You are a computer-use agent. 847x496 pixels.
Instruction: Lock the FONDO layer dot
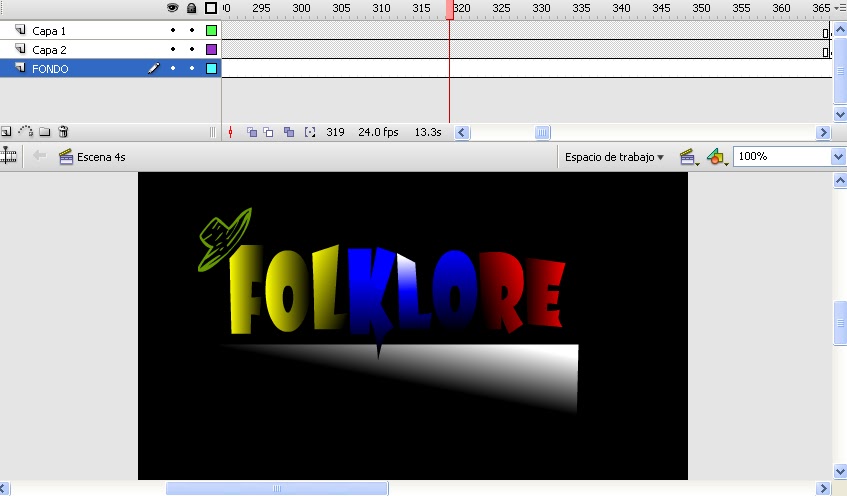[192, 68]
